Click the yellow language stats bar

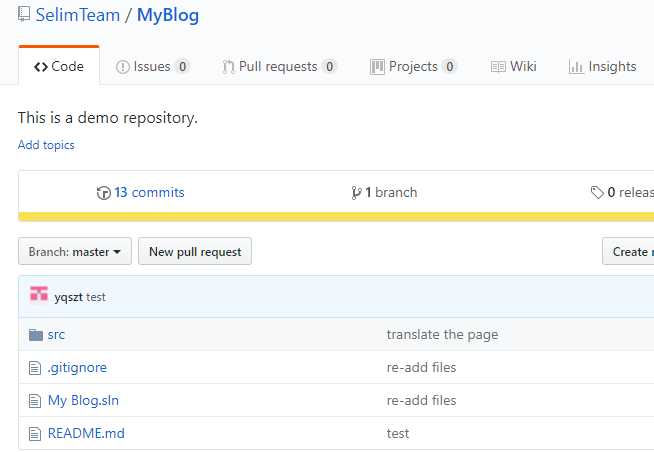point(336,216)
